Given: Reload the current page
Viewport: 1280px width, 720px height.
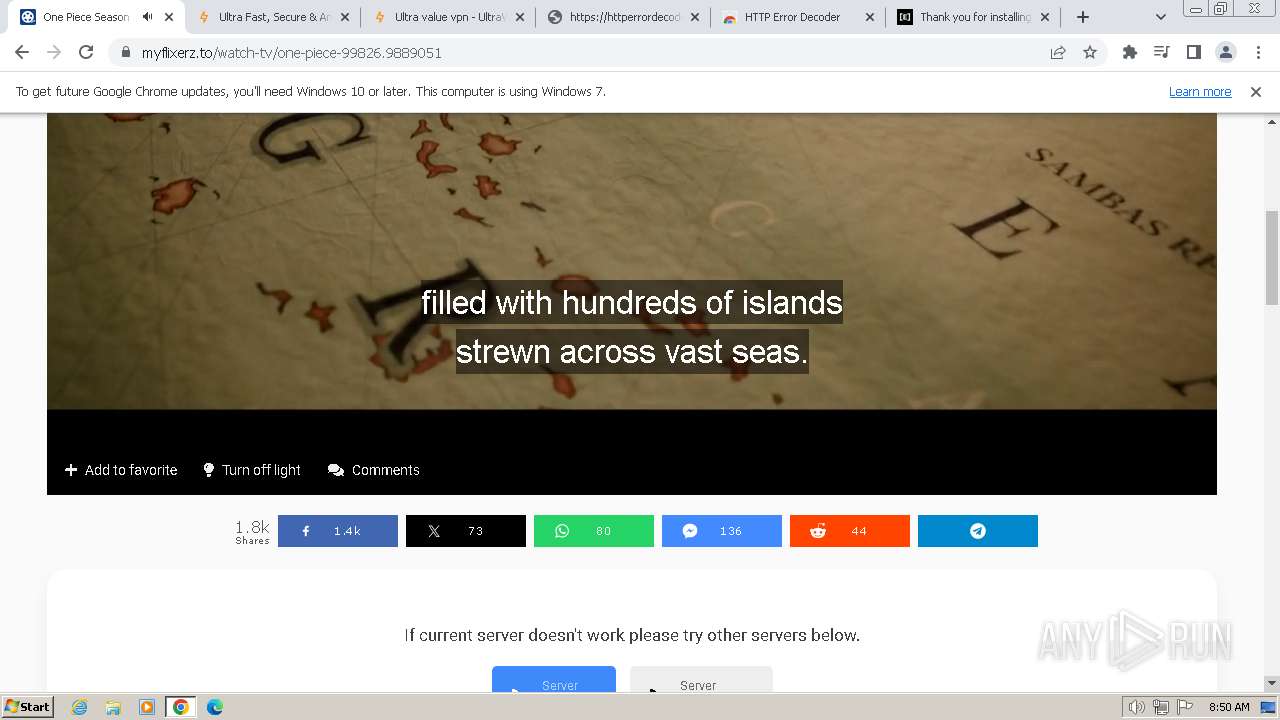Looking at the screenshot, I should pos(86,53).
